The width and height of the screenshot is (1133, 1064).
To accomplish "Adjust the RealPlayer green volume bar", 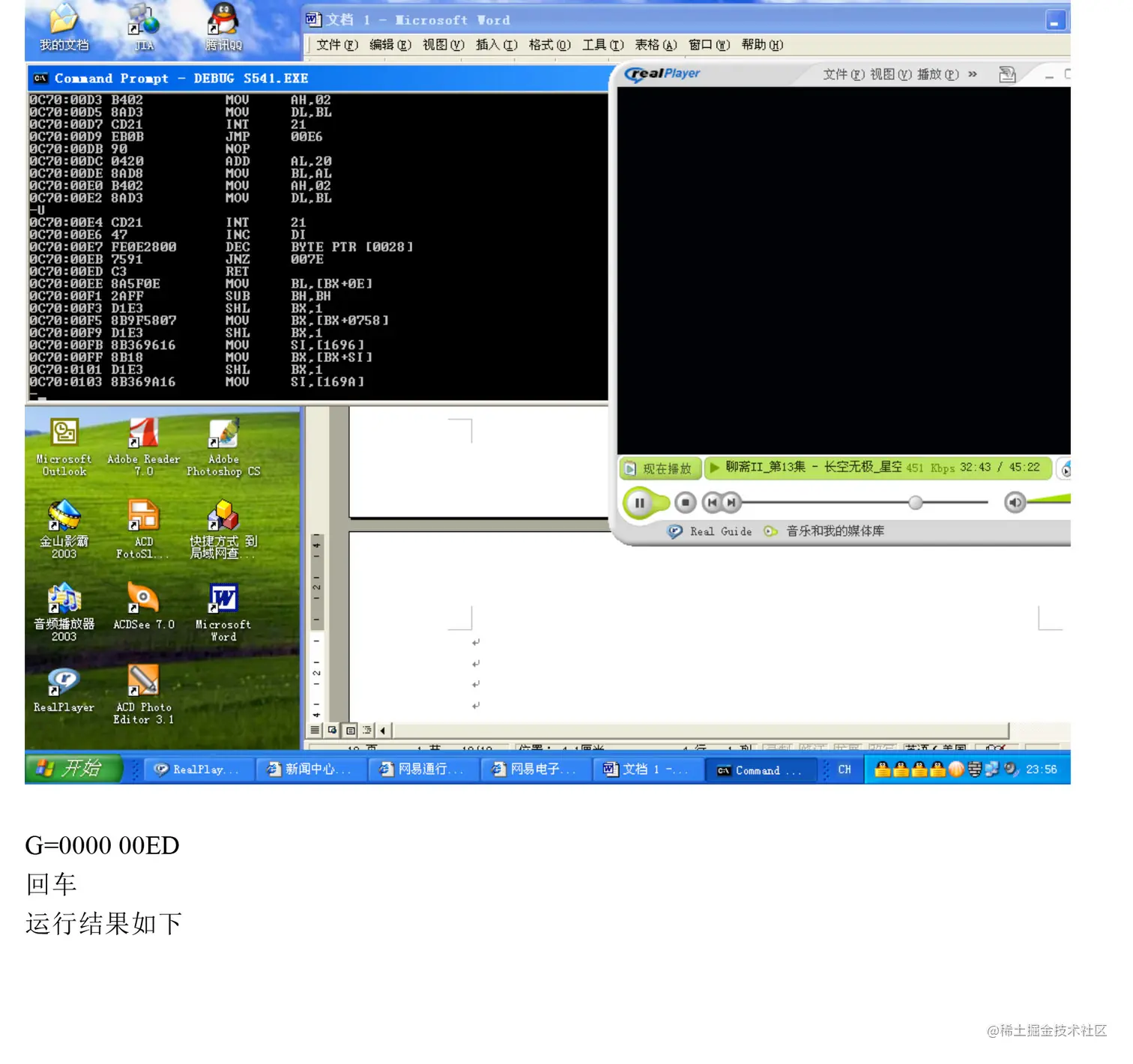I will pos(1049,500).
